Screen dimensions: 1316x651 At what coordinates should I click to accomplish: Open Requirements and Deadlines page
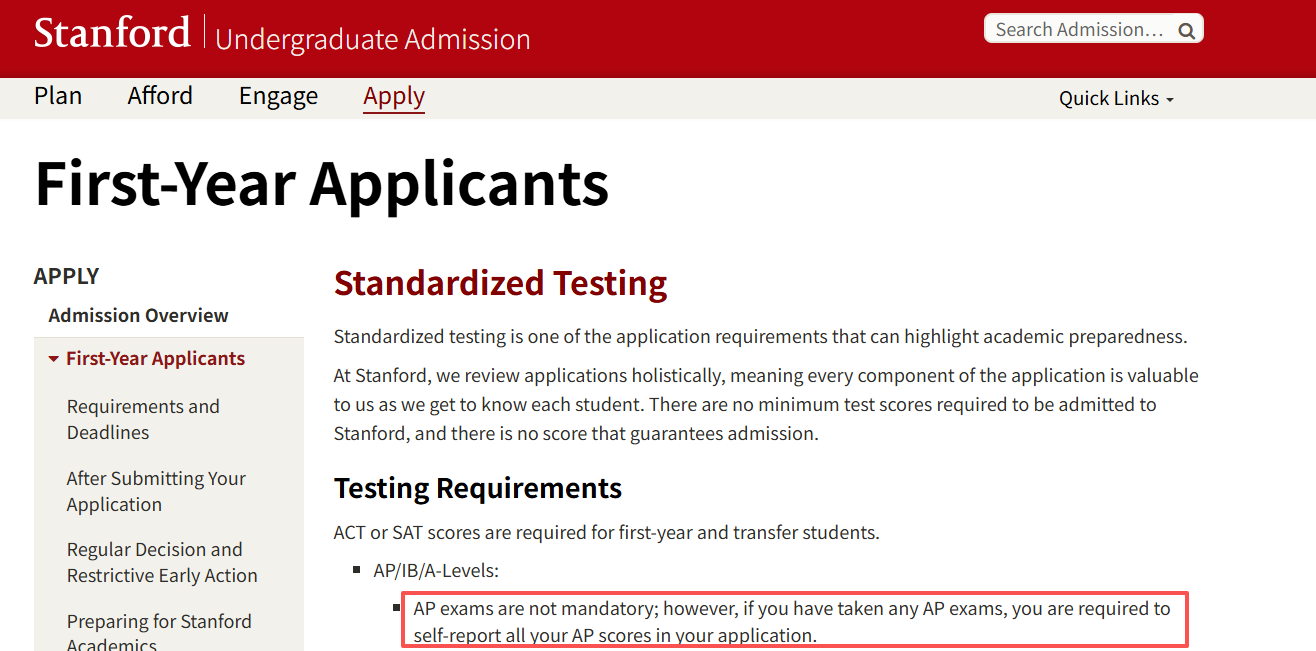(x=143, y=419)
